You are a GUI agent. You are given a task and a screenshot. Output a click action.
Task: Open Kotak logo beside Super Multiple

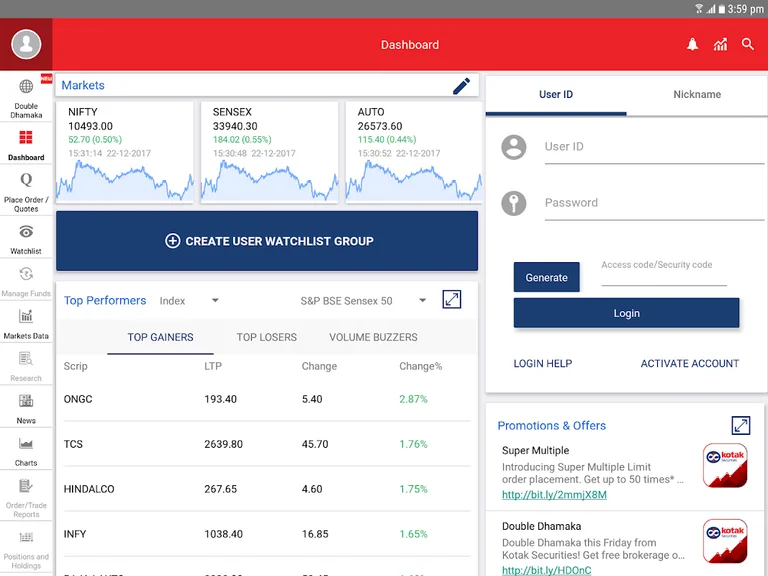(725, 465)
